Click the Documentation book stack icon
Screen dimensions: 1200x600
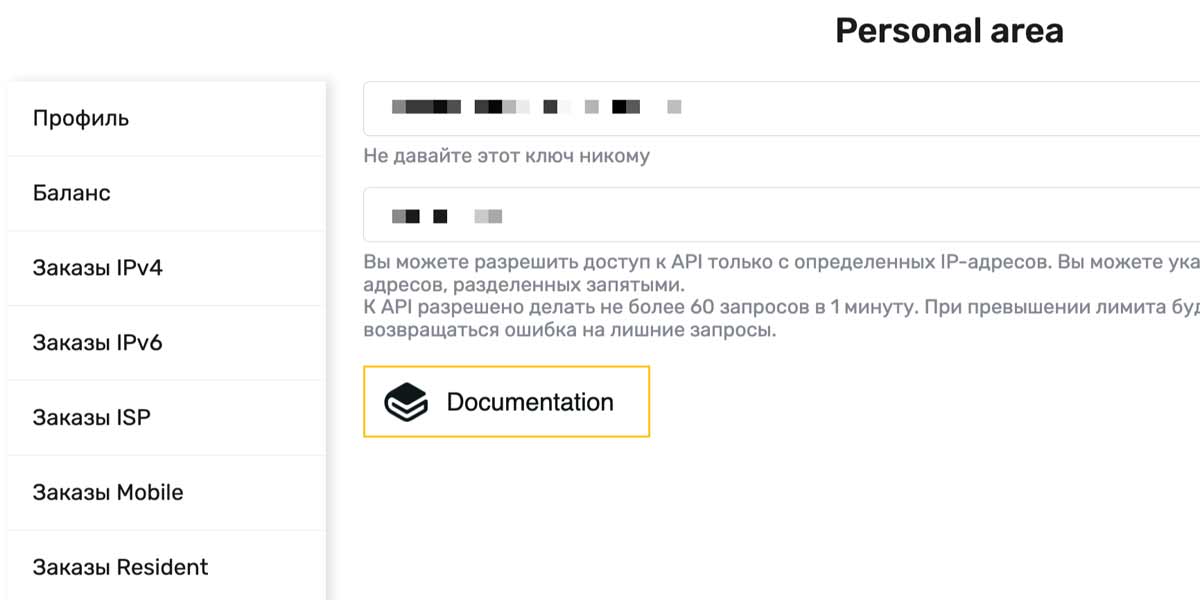(406, 402)
